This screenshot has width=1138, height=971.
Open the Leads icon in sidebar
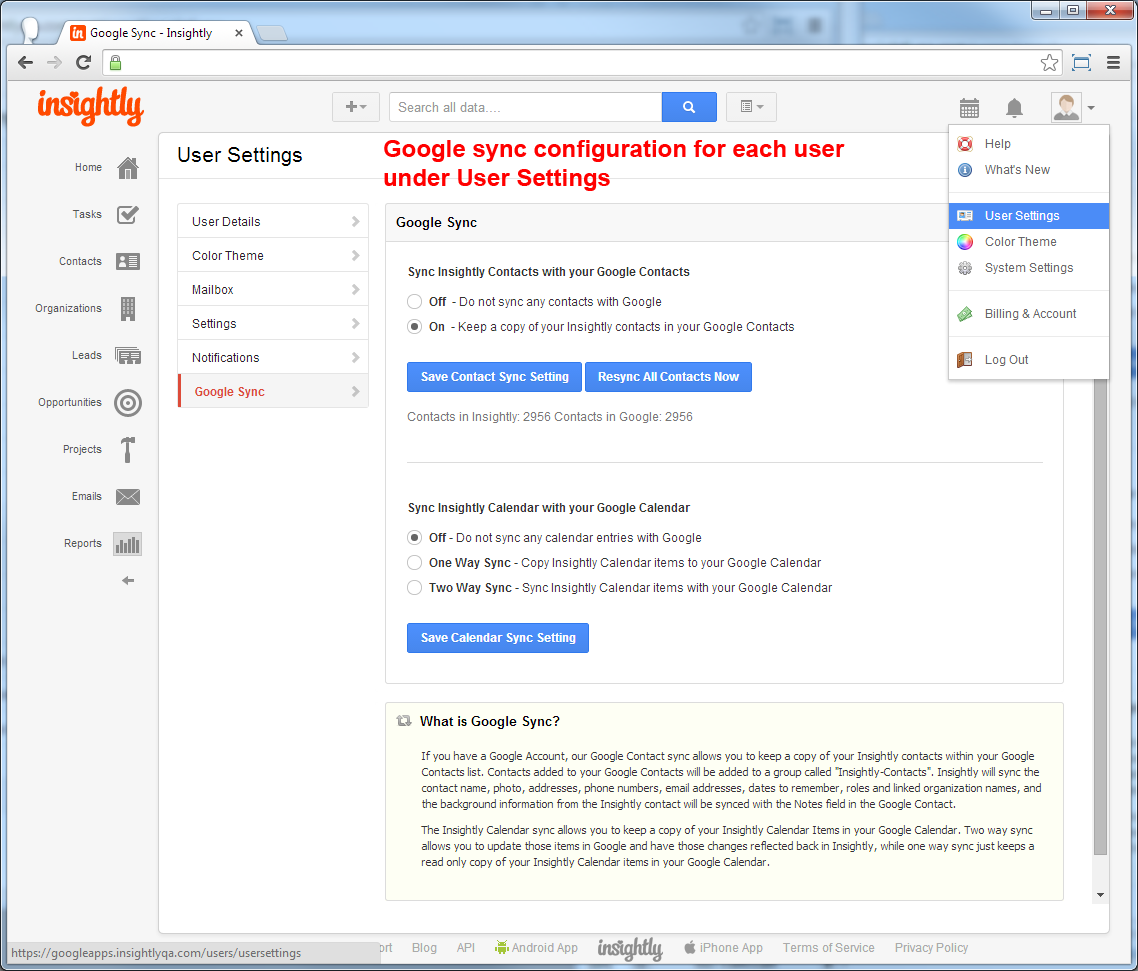tap(128, 356)
